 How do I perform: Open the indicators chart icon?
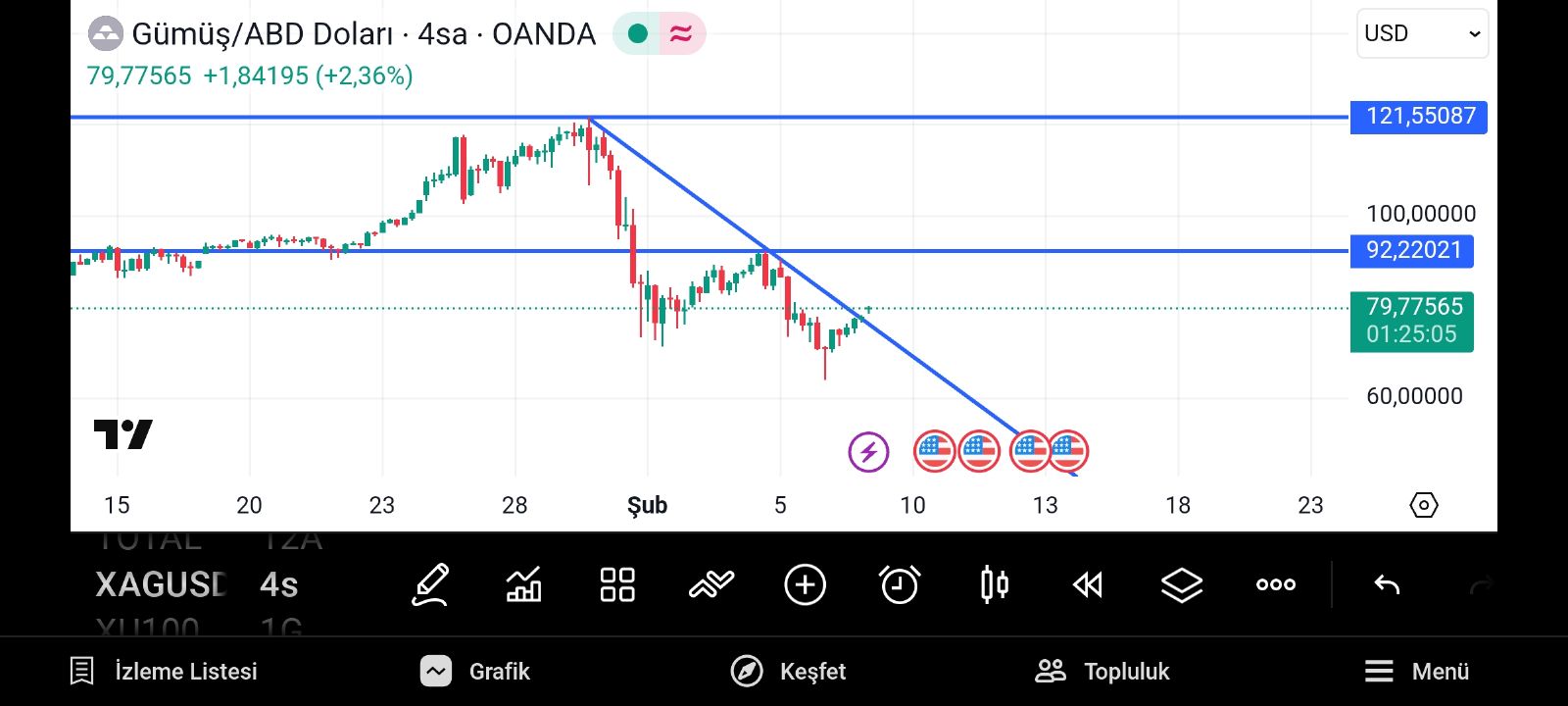(x=523, y=585)
